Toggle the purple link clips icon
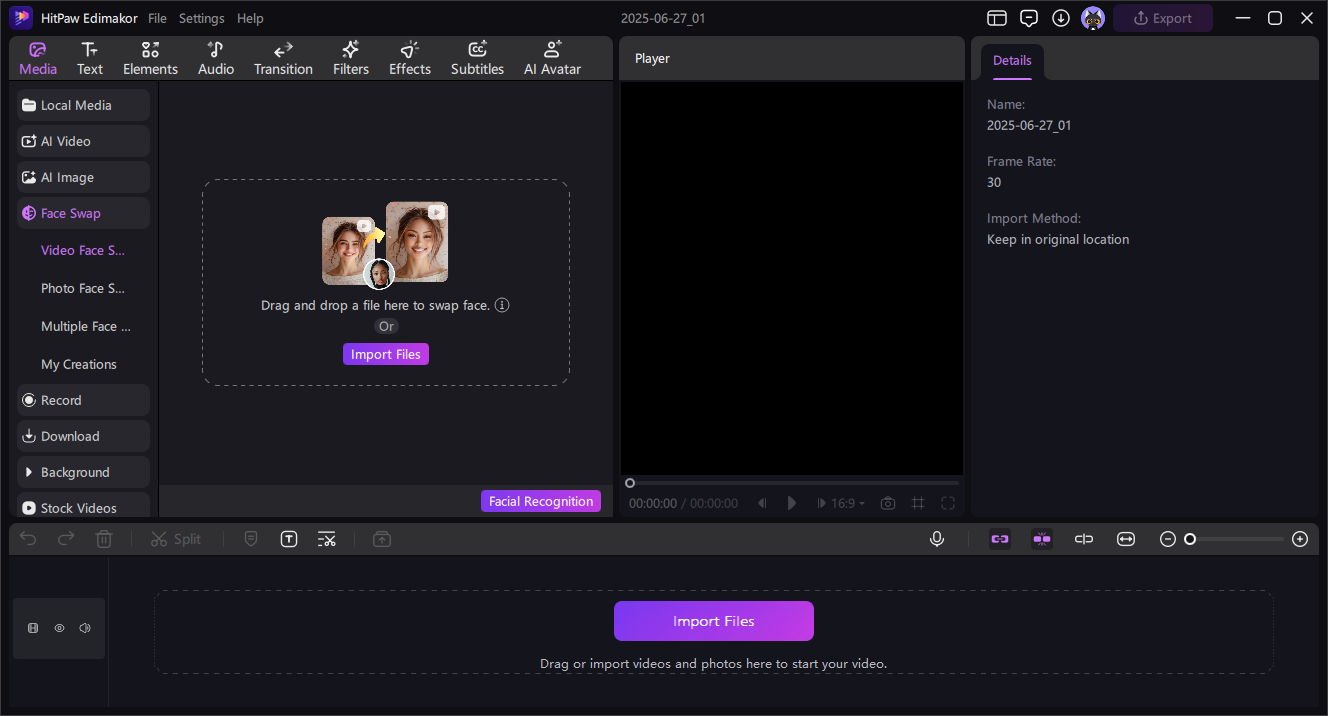This screenshot has width=1328, height=716. [x=1000, y=539]
